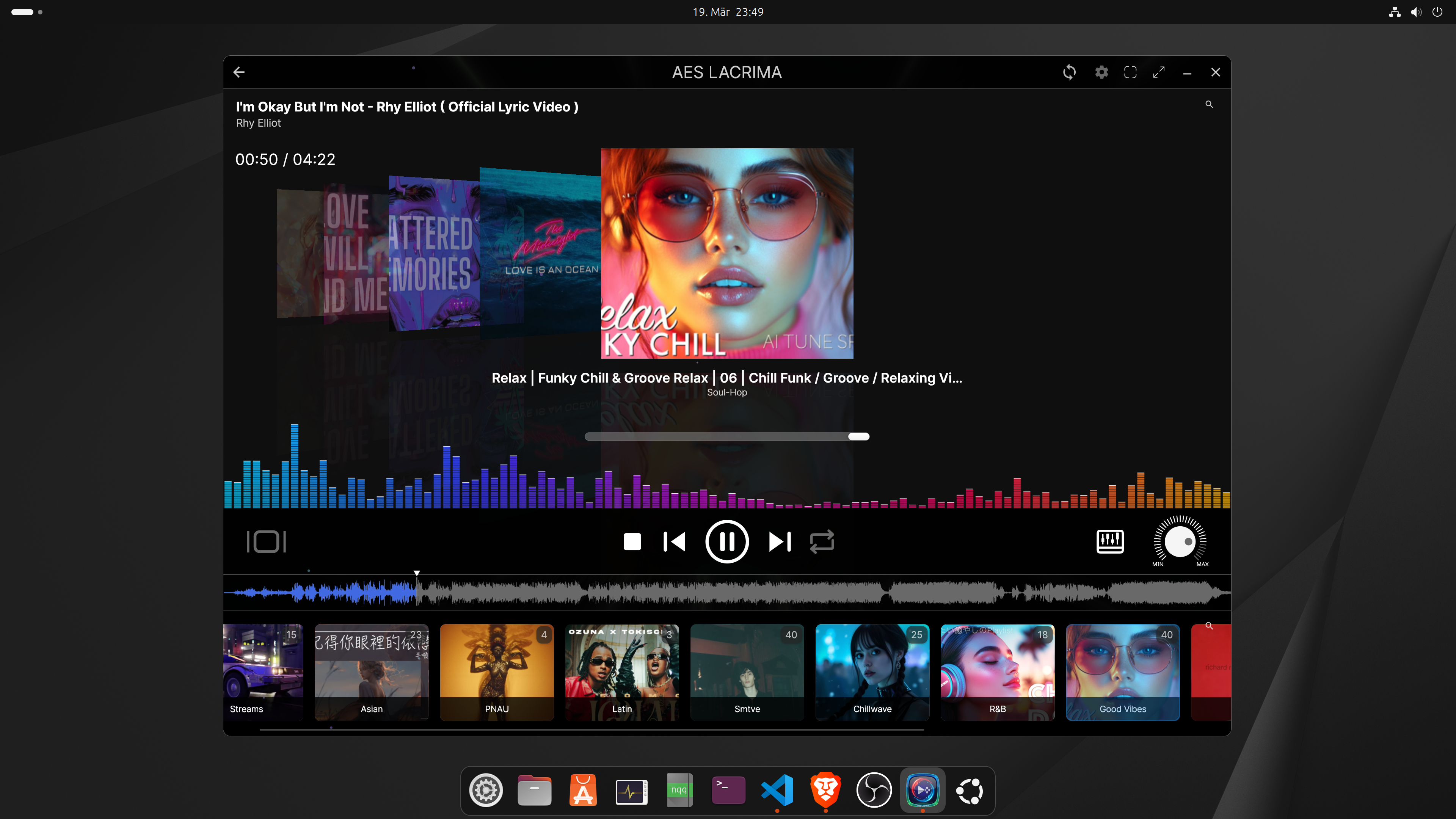
Task: Select the Relax Funky Chill center cover
Action: (727, 253)
